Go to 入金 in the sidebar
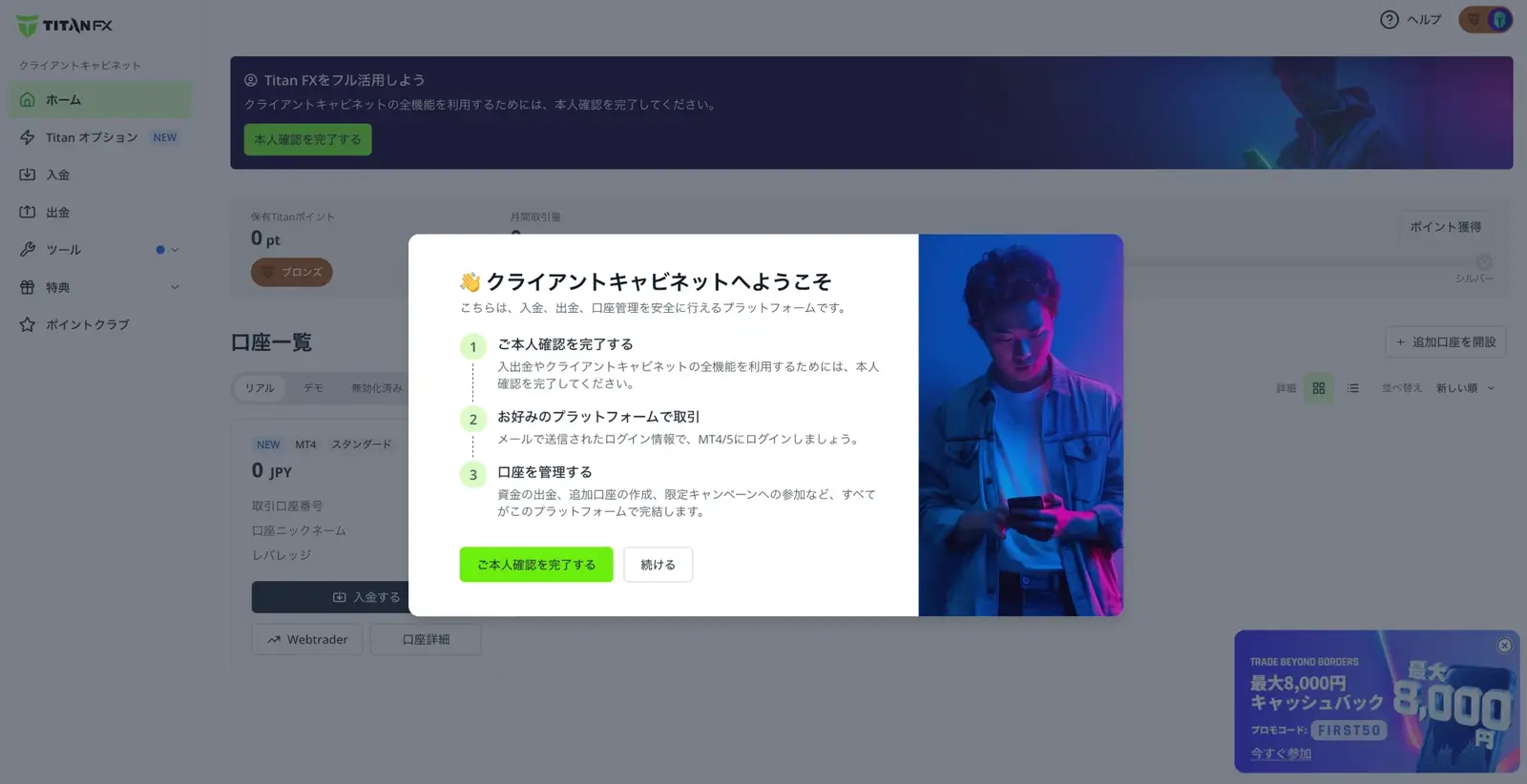This screenshot has height=784, width=1527. point(99,175)
